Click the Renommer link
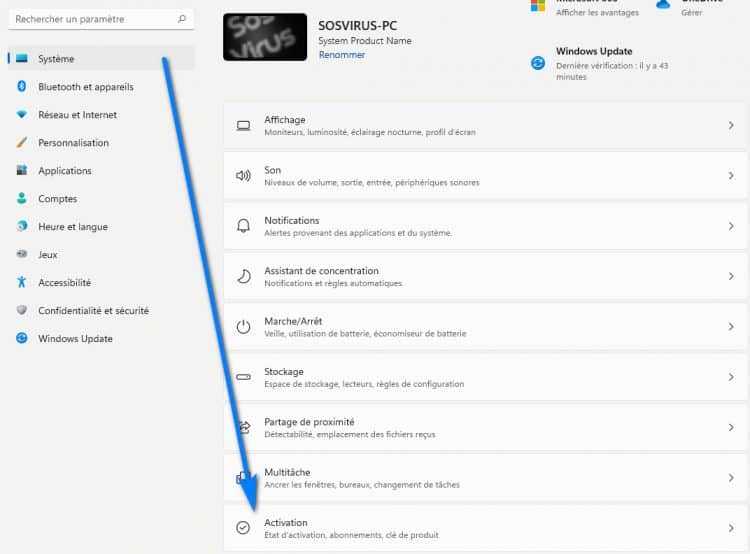 tap(342, 55)
